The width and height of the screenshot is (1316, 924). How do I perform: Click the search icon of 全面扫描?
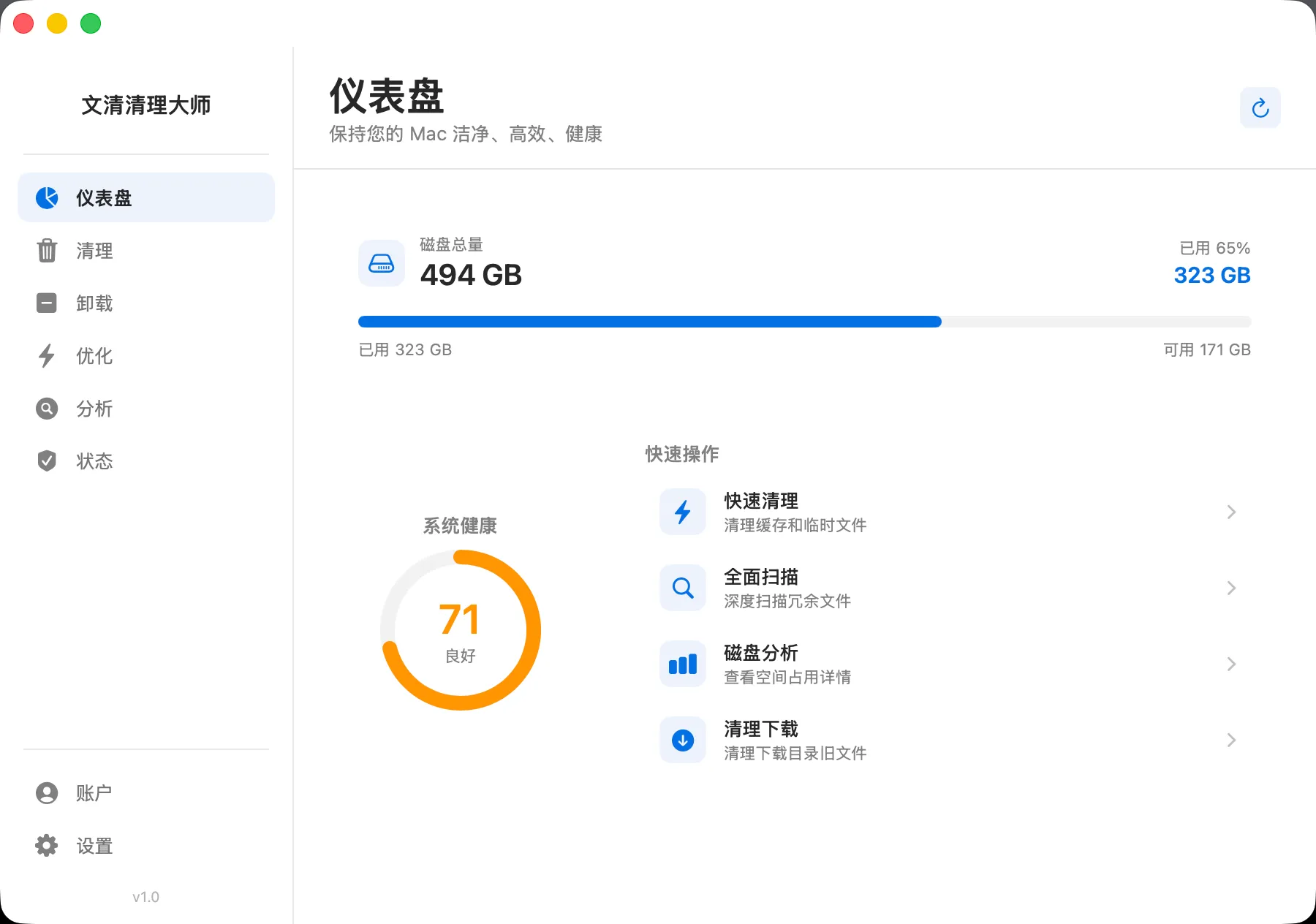point(683,588)
